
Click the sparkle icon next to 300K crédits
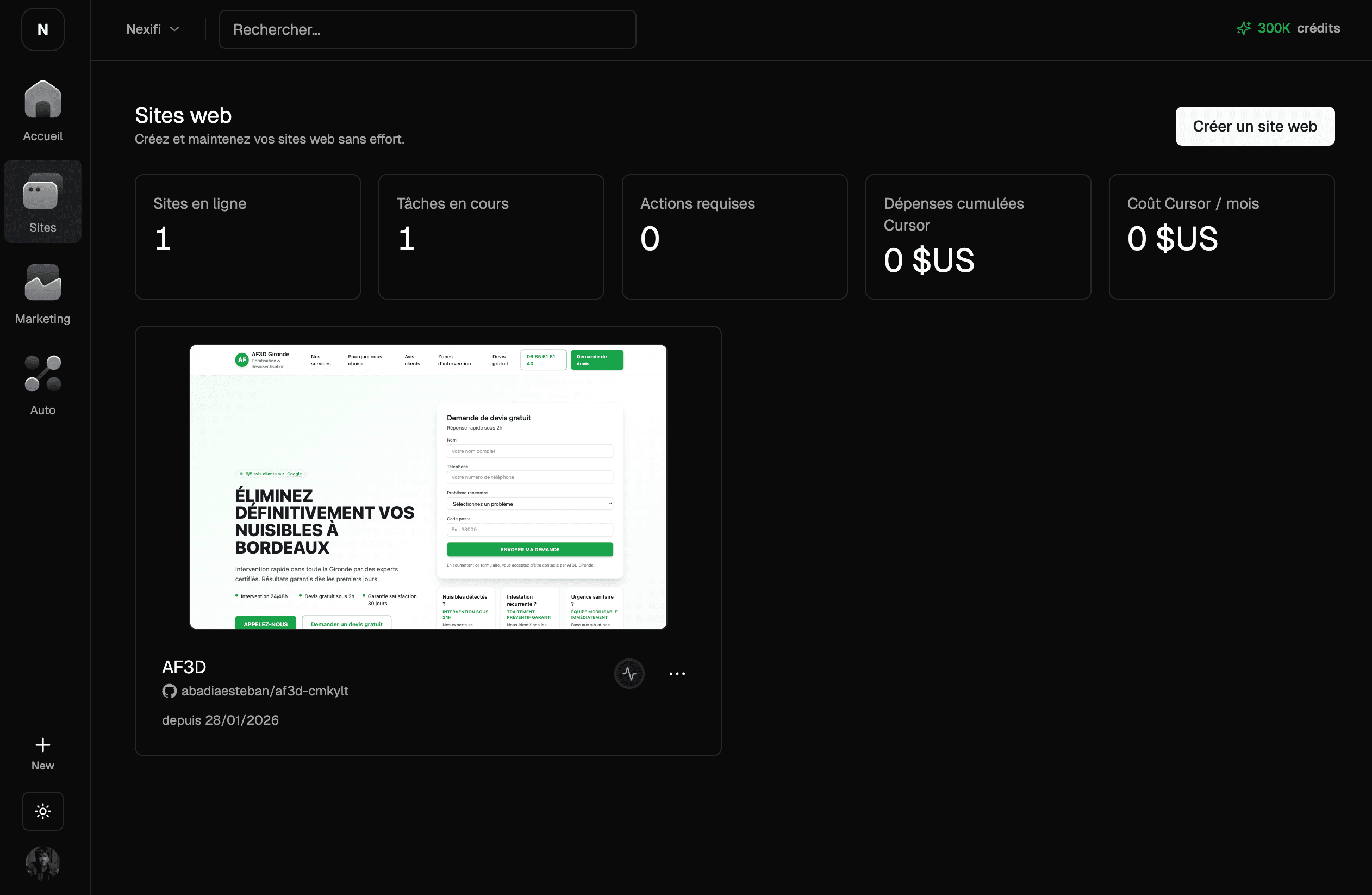[x=1244, y=28]
